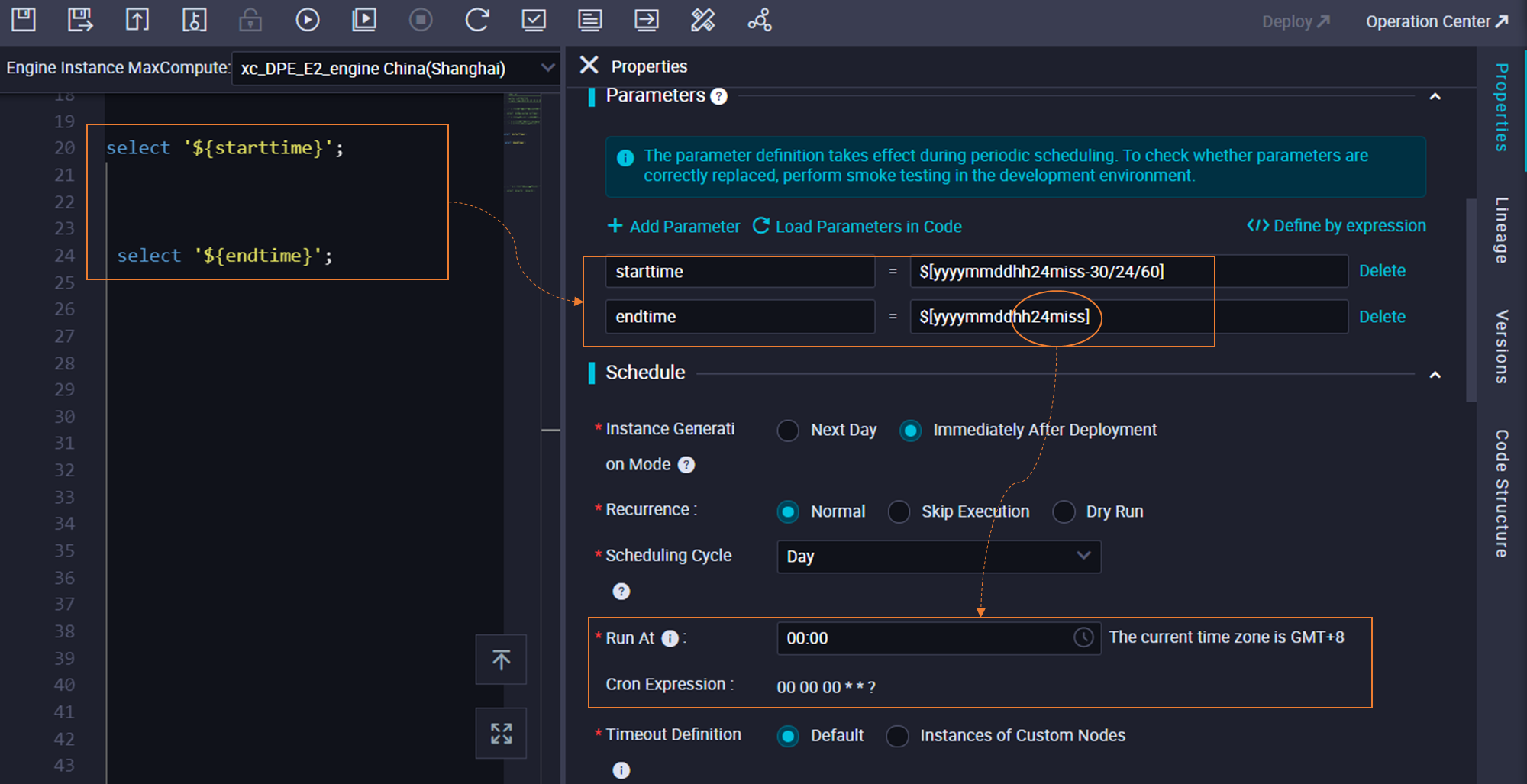Open the Scheduling Cycle Day dropdown
Viewport: 1527px width, 784px height.
(x=938, y=557)
